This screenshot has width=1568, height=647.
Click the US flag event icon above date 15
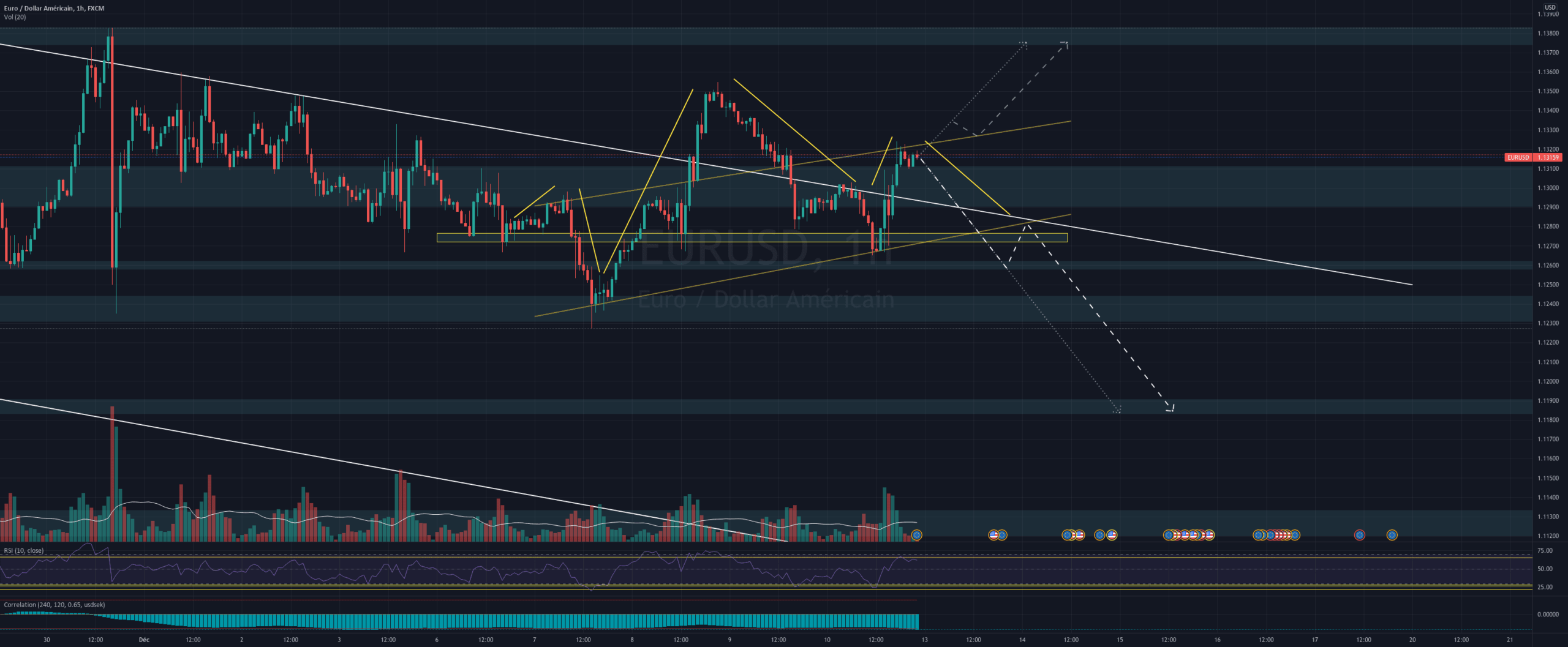coord(1112,535)
